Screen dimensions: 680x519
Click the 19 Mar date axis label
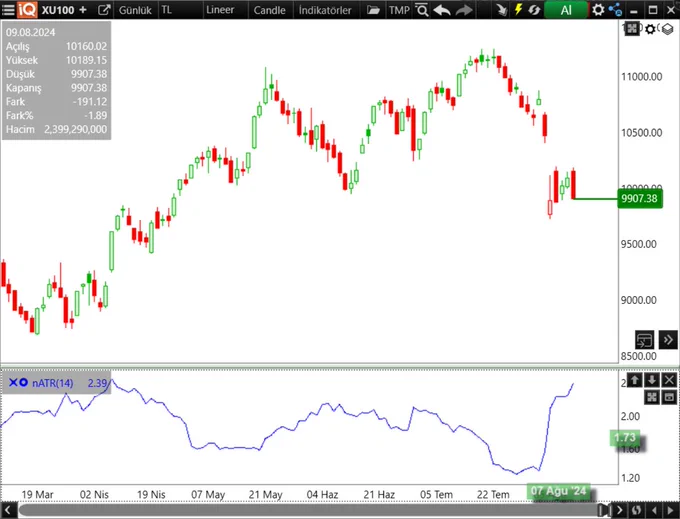pos(37,494)
